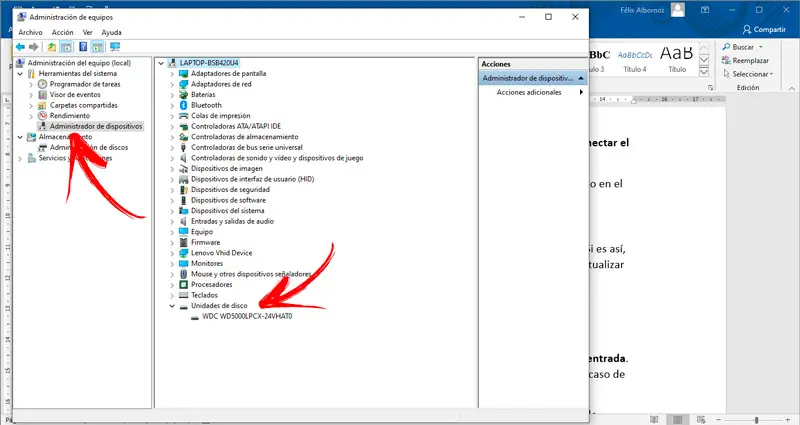Expand Carpetas compartidas chevron

coord(31,106)
